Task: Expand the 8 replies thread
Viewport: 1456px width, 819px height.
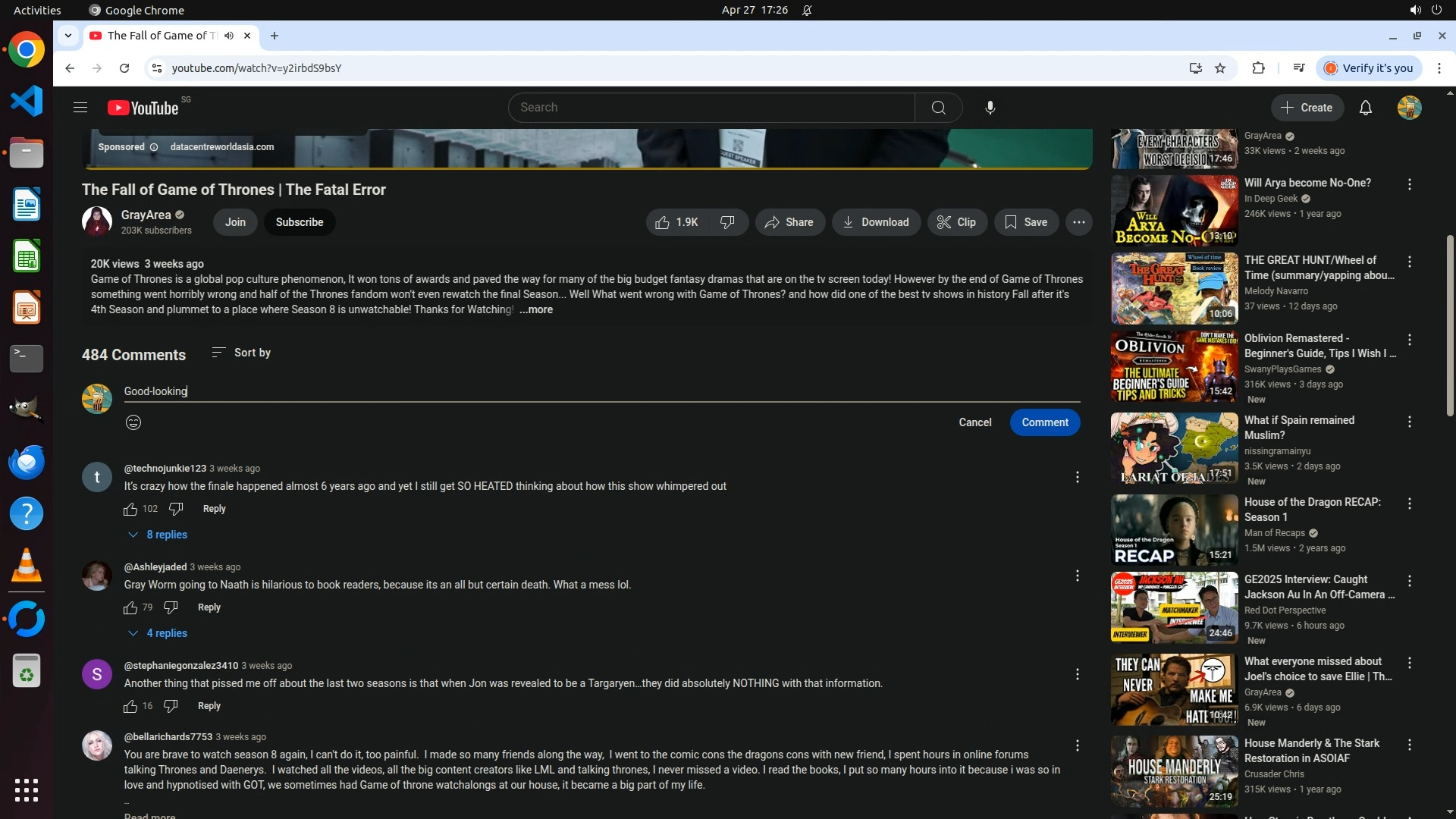Action: [x=158, y=535]
